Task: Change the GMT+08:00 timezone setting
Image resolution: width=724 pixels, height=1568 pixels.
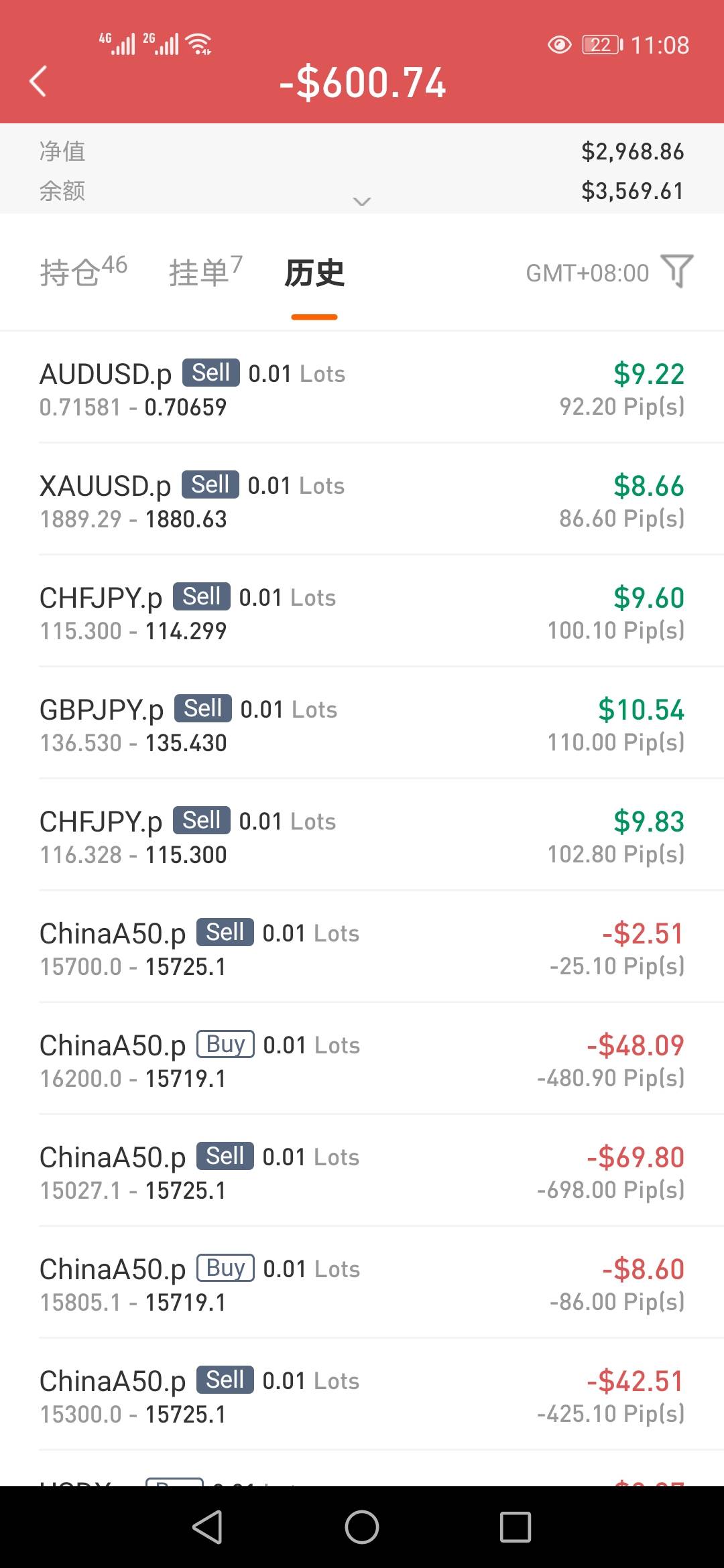Action: pyautogui.click(x=587, y=273)
